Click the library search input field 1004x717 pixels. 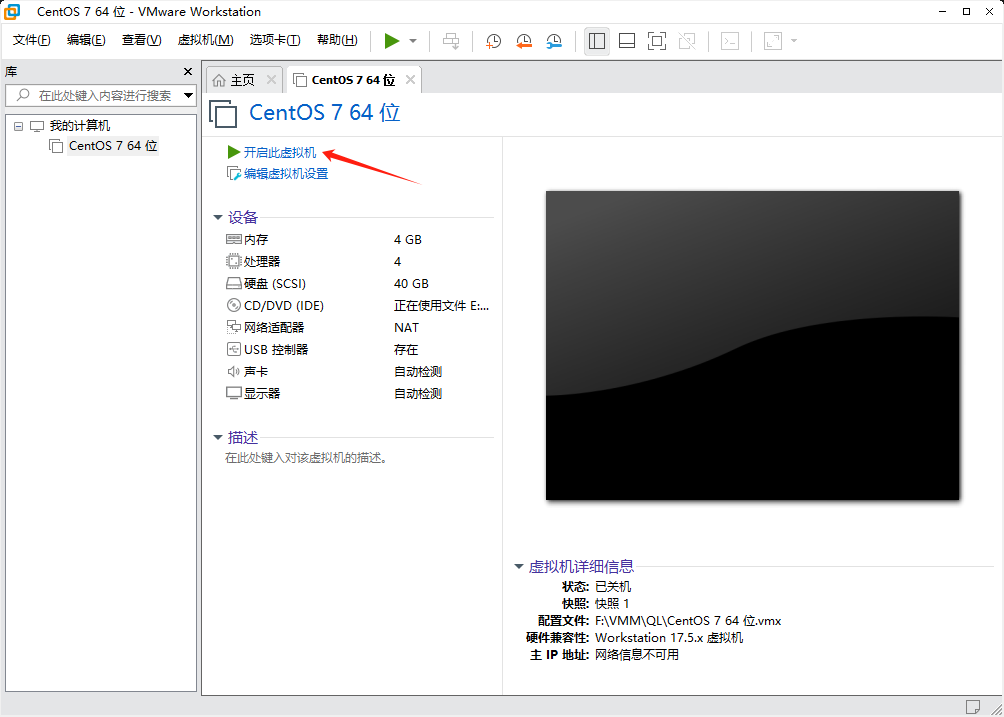coord(100,96)
